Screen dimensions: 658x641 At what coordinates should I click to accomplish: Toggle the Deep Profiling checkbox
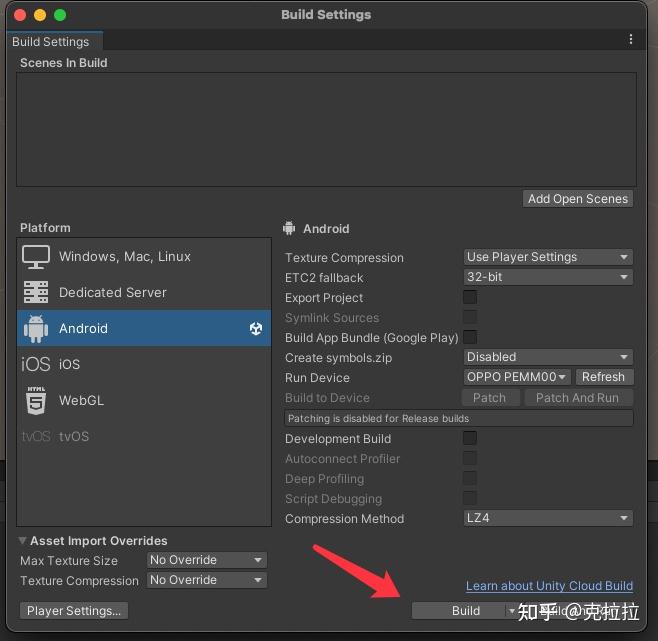(x=470, y=478)
